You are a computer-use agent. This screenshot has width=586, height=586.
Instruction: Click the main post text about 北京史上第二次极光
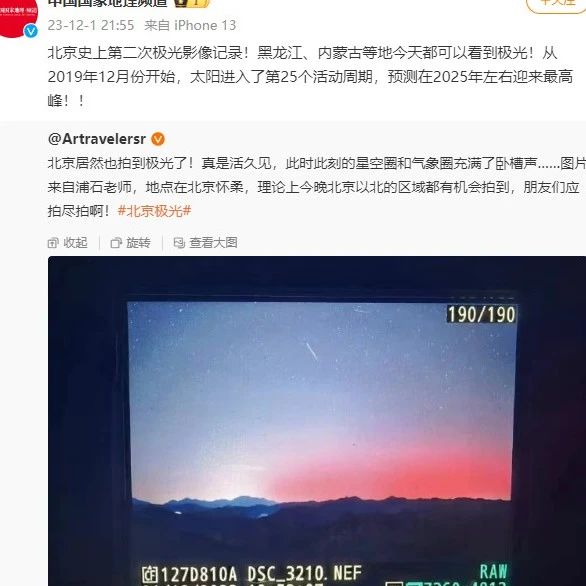[x=310, y=77]
